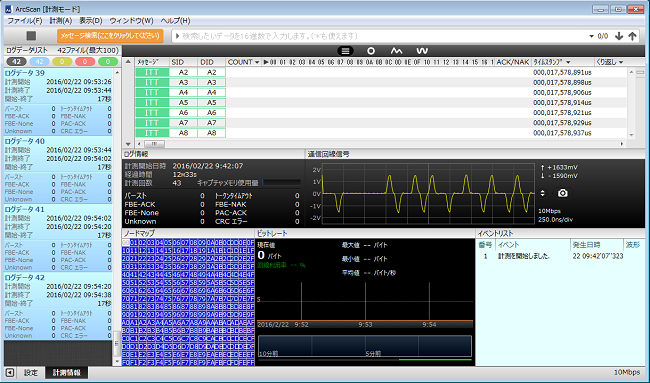Image resolution: width=650 pixels, height=383 pixels.
Task: Toggle the yellow 0 log filter pill
Action: (x=62, y=62)
